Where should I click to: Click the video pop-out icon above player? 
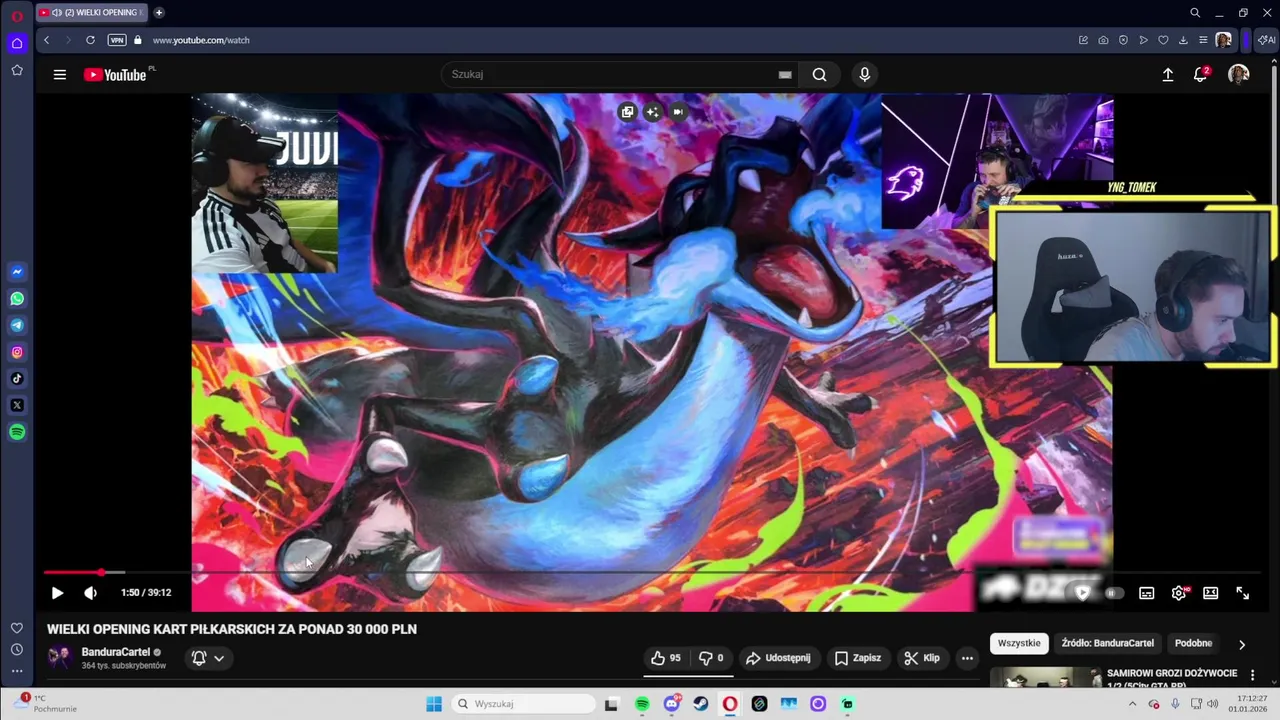[x=627, y=112]
